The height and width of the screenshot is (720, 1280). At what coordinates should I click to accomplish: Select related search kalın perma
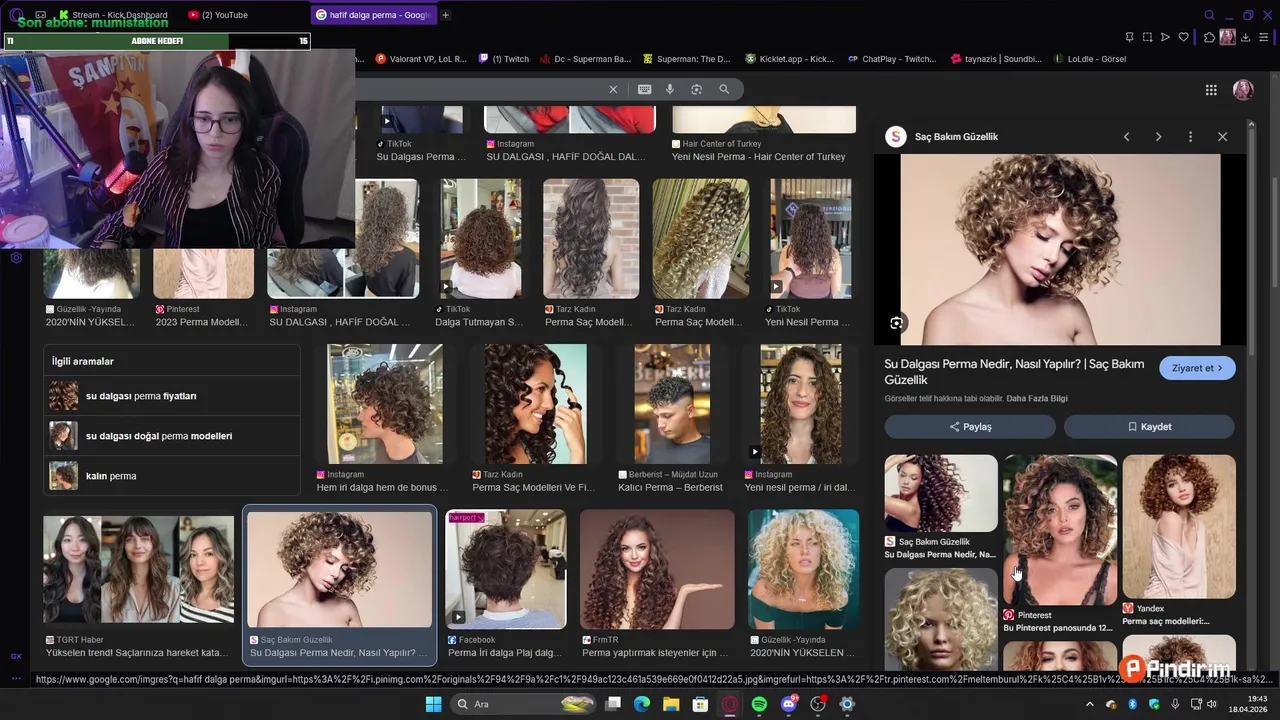pos(172,476)
